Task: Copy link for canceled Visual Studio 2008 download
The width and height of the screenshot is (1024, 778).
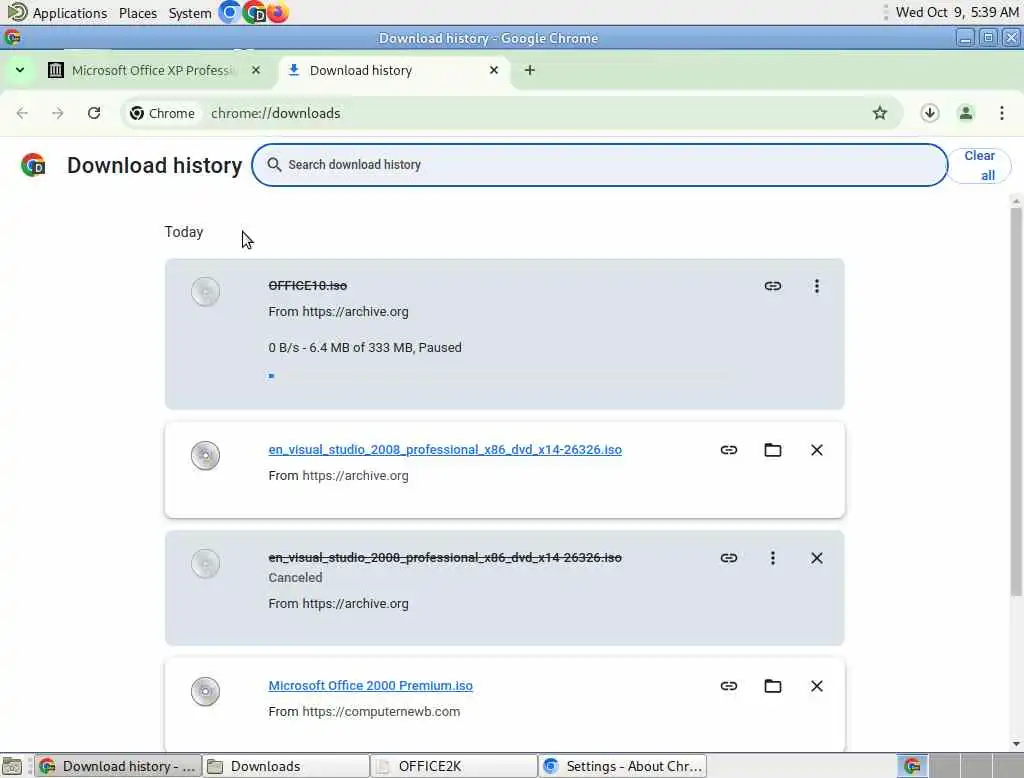Action: (x=729, y=558)
